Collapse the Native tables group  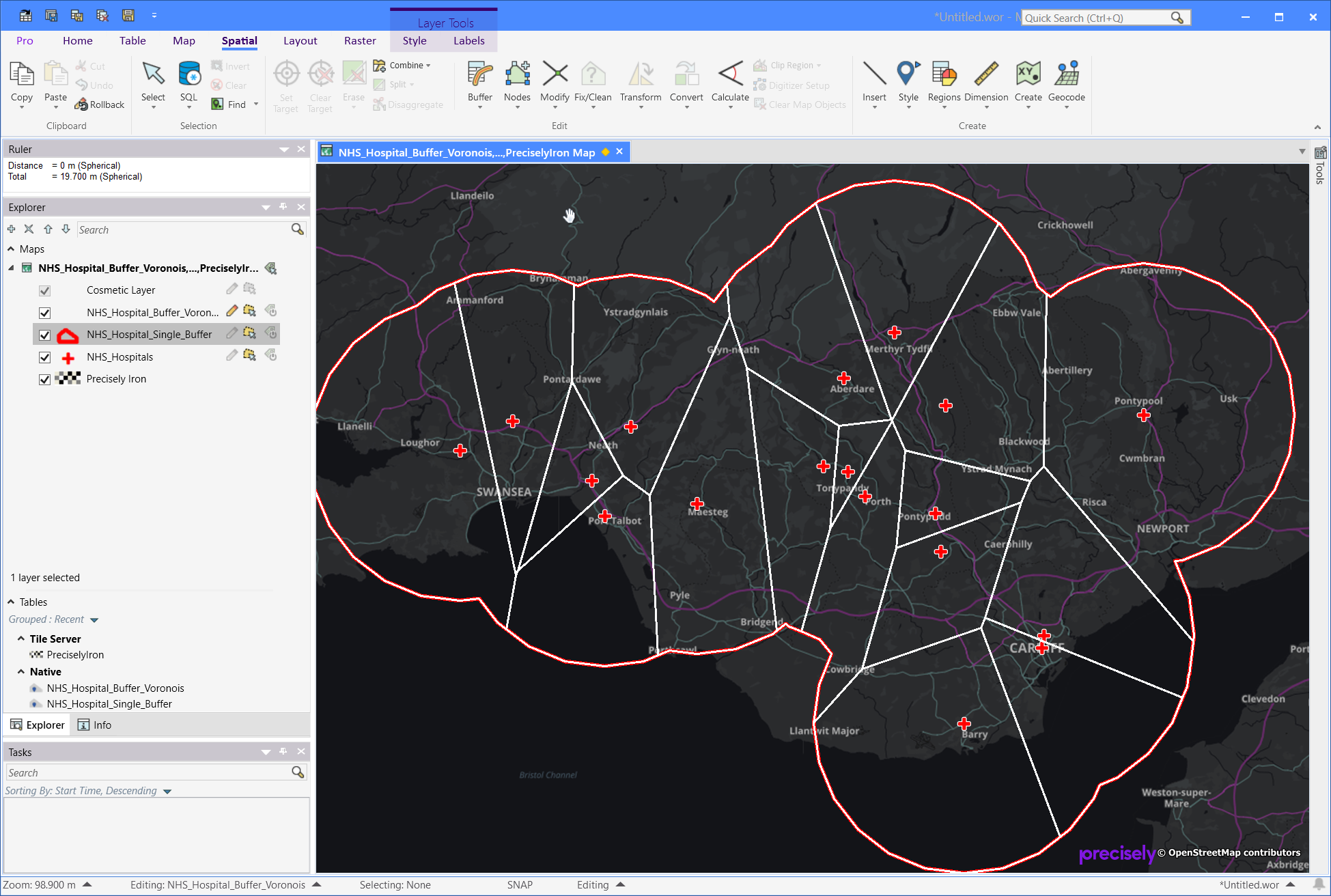21,671
